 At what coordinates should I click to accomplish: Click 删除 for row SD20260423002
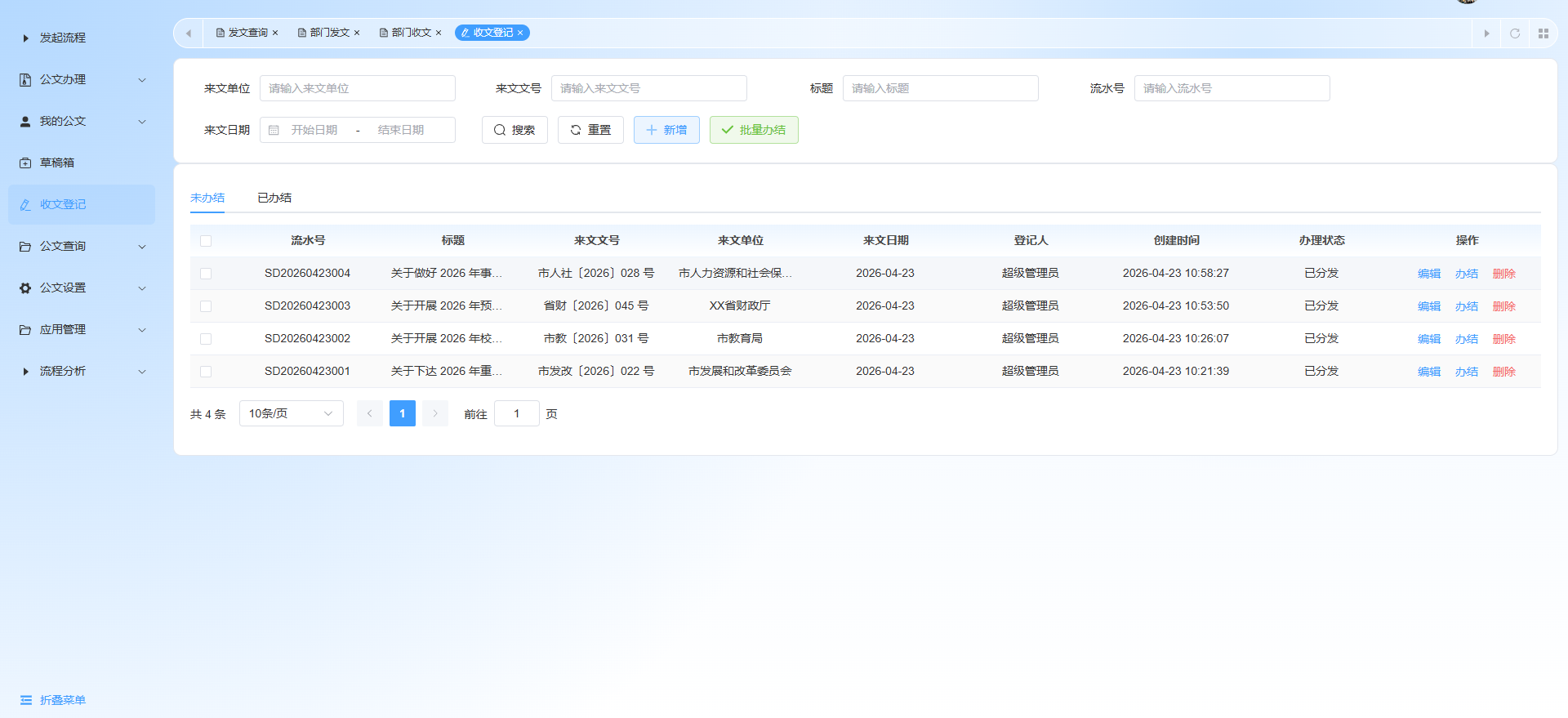1504,339
